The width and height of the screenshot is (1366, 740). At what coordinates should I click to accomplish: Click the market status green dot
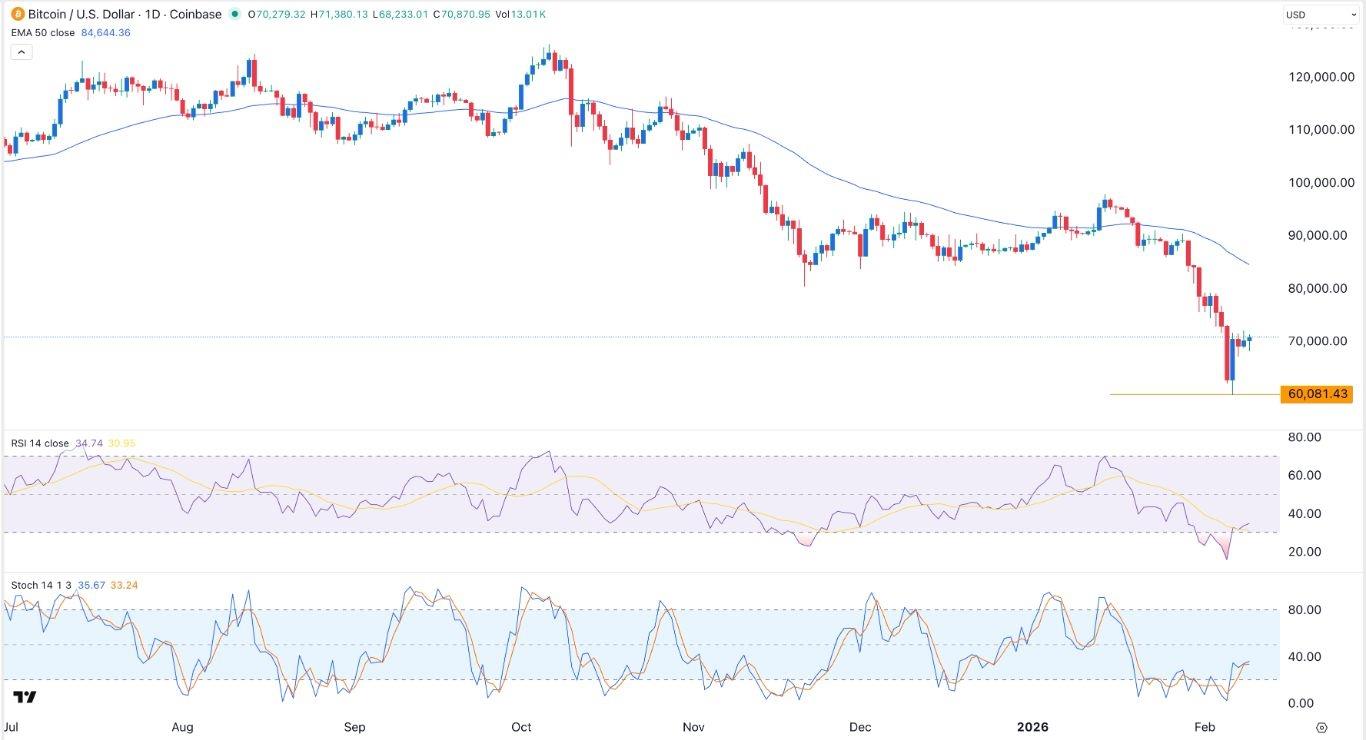pyautogui.click(x=233, y=14)
